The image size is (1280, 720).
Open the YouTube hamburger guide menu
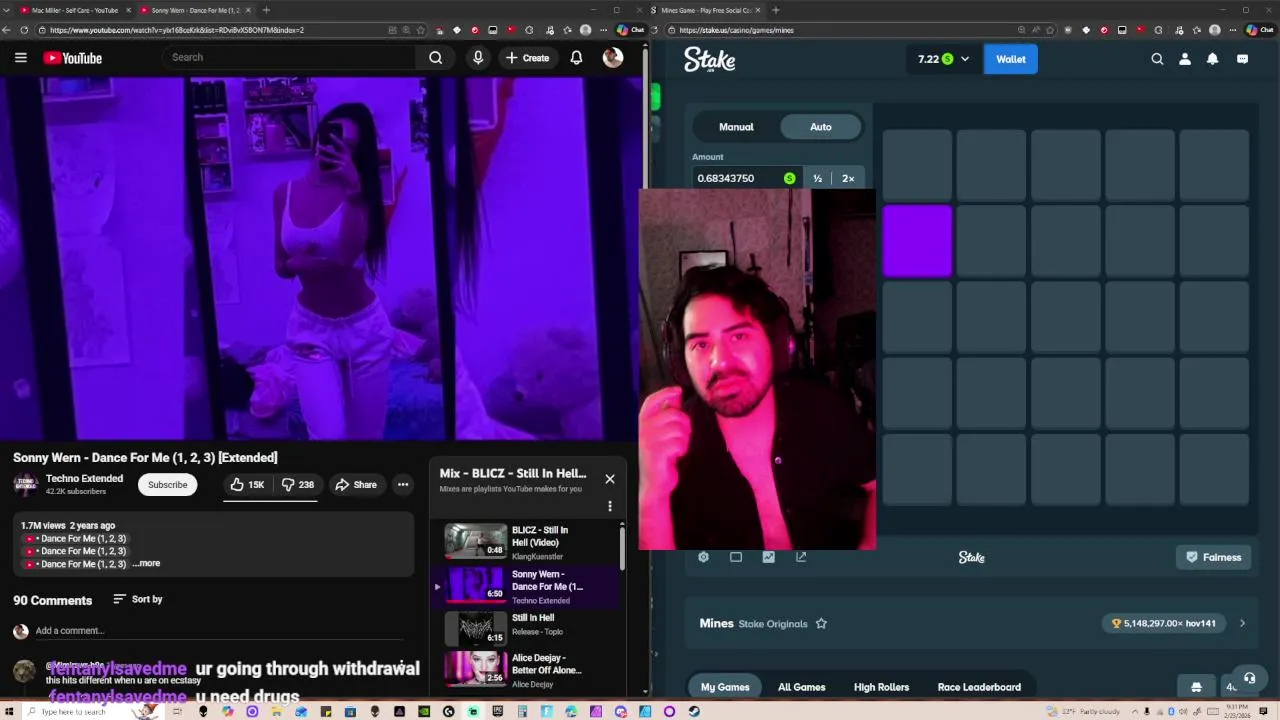pos(20,58)
